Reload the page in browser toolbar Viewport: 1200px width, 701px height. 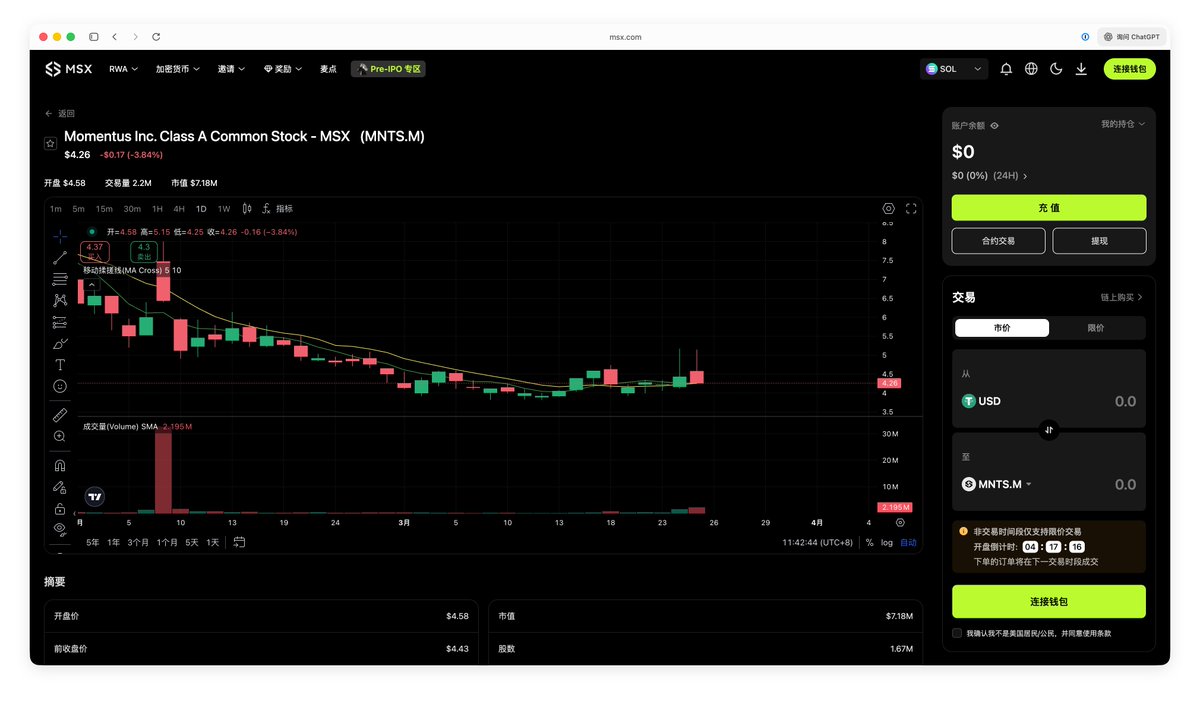coord(156,37)
